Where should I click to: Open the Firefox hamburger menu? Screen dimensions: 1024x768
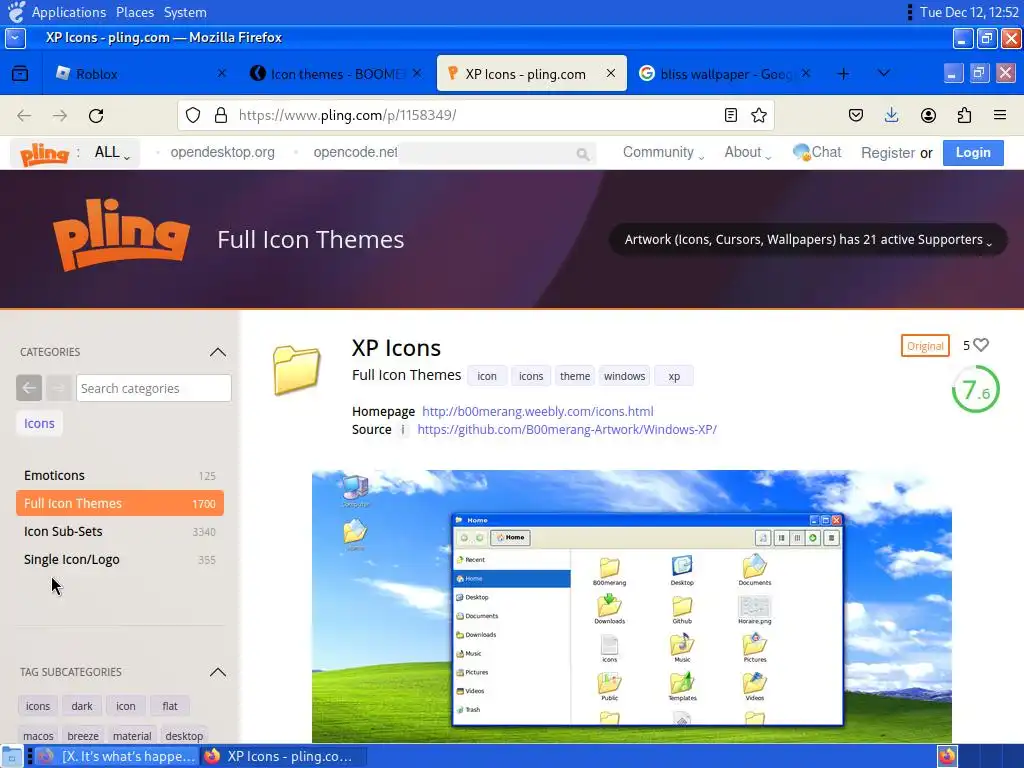[1000, 116]
